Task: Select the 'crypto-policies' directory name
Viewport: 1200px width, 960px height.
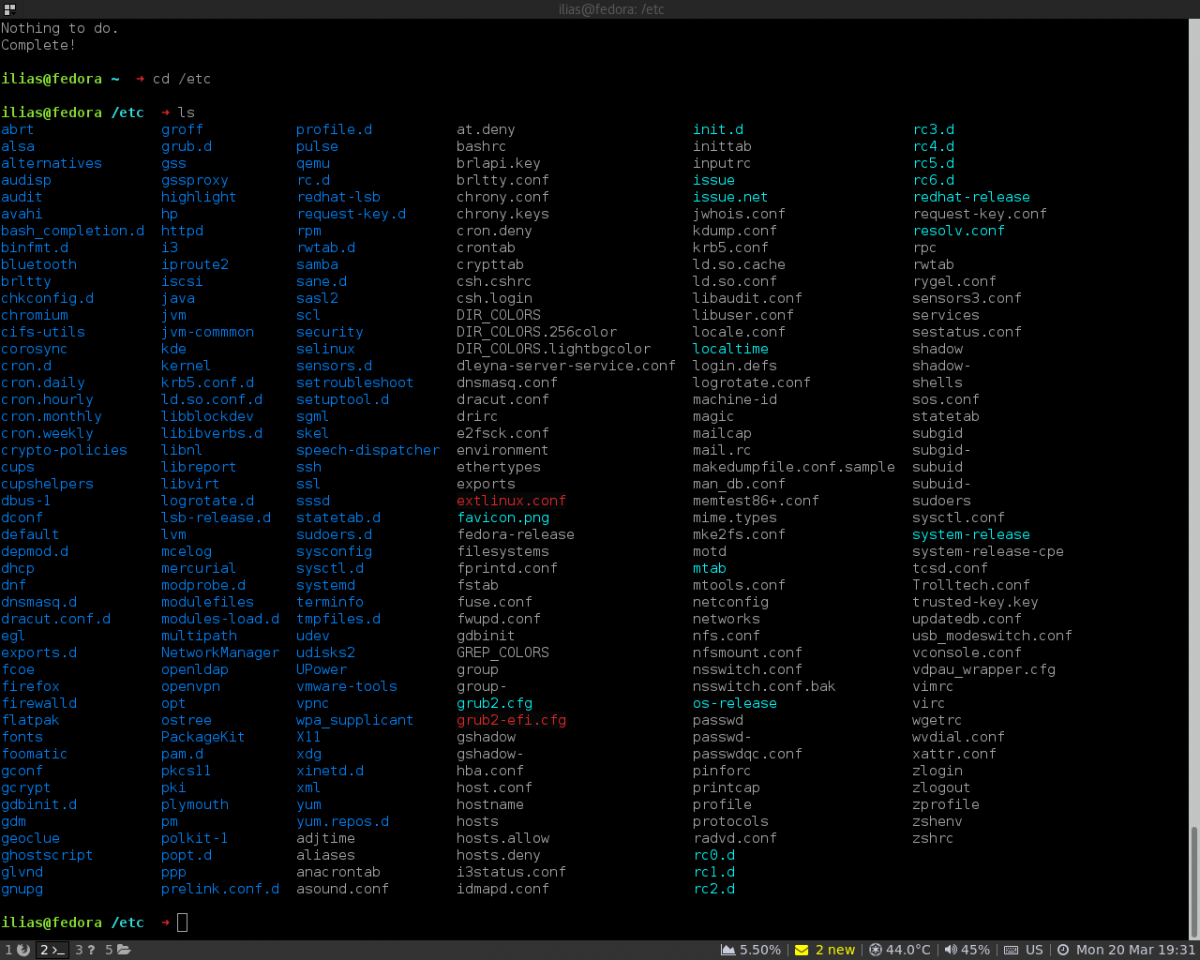Action: (x=64, y=450)
